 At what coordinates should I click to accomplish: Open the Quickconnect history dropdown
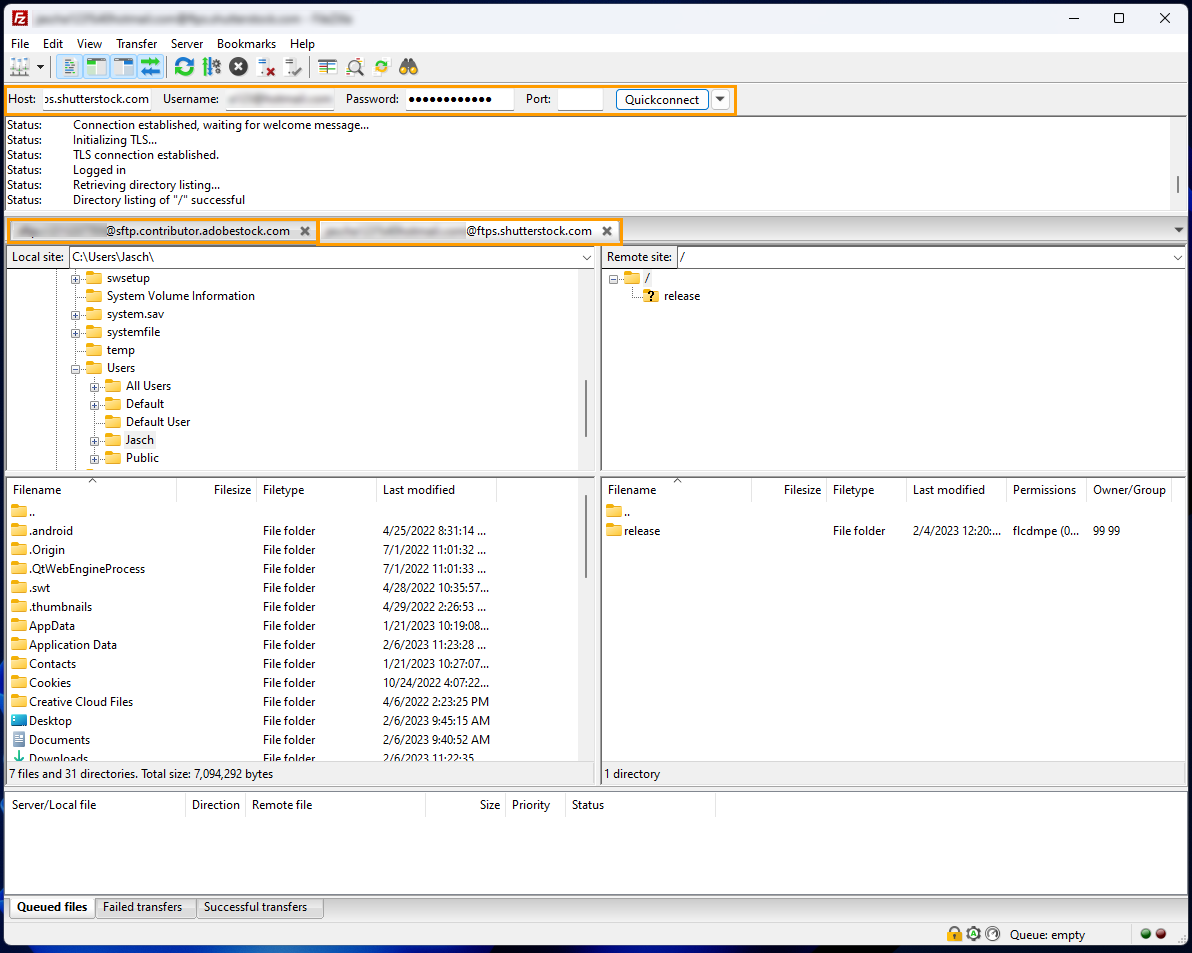tap(720, 100)
